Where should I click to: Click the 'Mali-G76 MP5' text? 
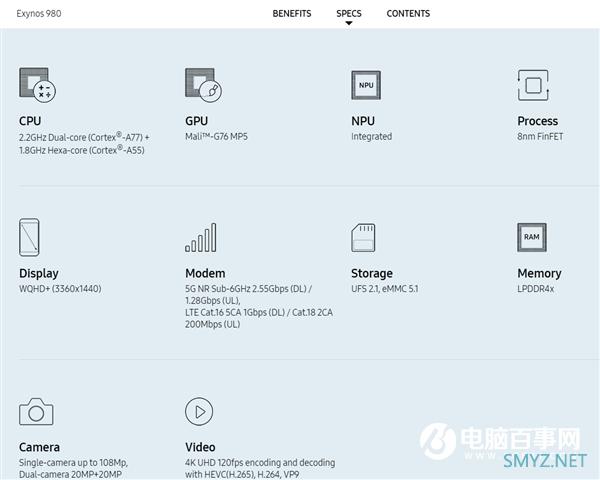coord(216,136)
